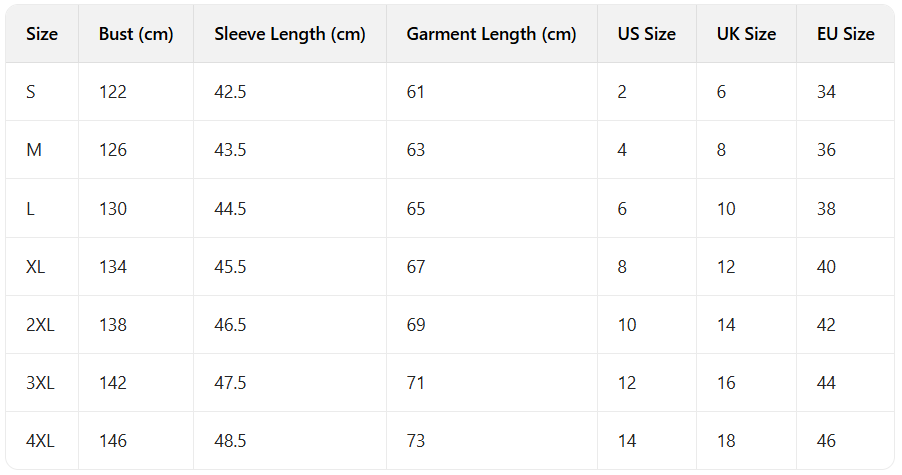
Task: Select the 3XL size cell
Action: point(41,383)
